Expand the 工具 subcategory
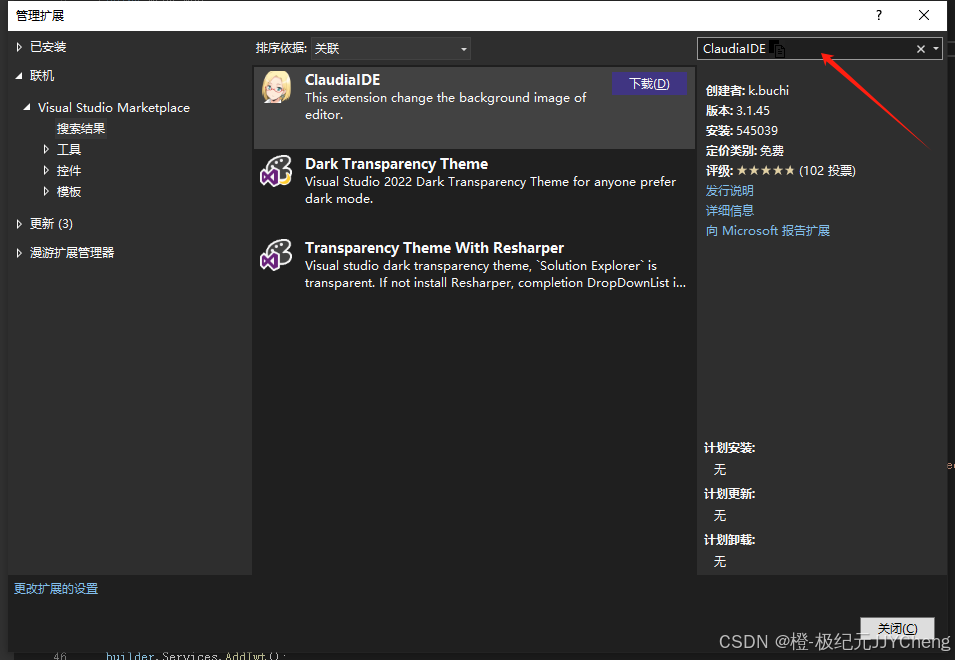955x660 pixels. point(46,149)
